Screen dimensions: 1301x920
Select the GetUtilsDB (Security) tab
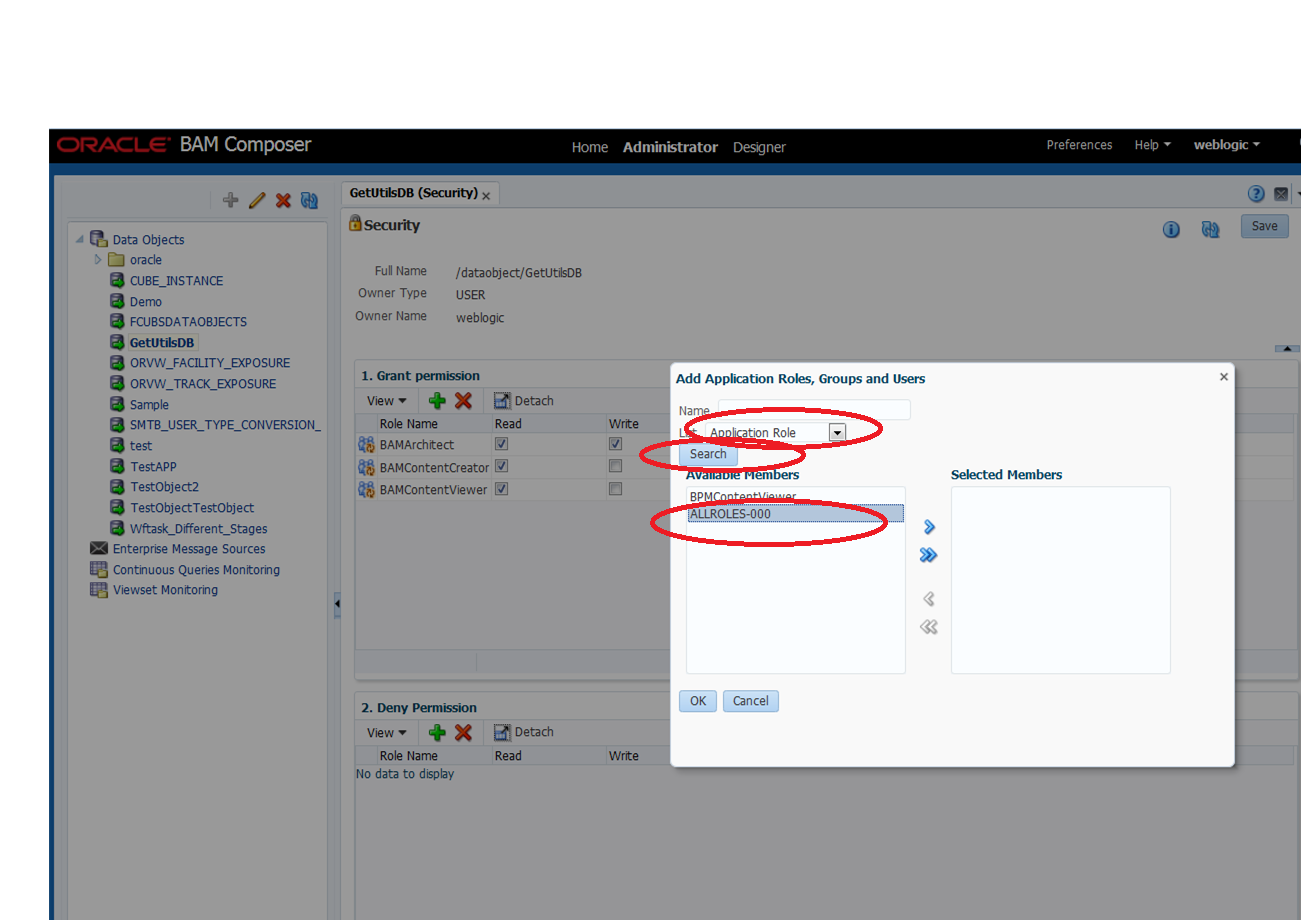tap(413, 193)
